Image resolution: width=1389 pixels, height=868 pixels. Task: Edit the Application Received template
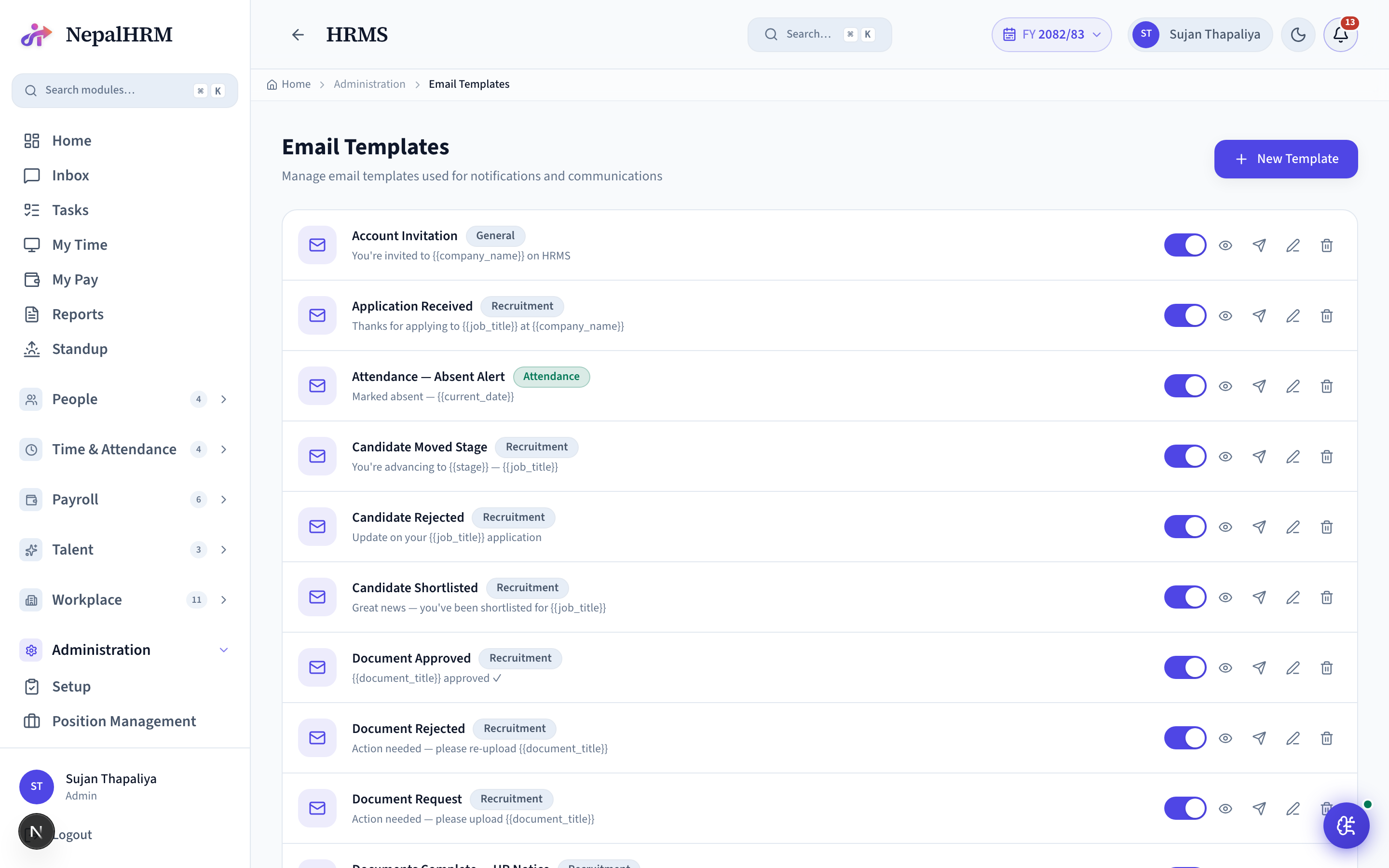point(1293,316)
